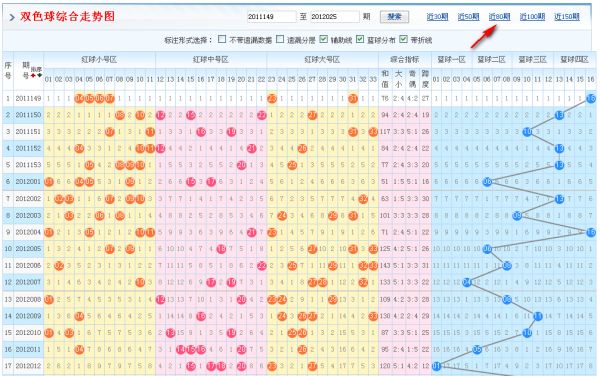The width and height of the screenshot is (600, 376).
Task: Click blue ball 01 in row 2012012
Action: (436, 366)
